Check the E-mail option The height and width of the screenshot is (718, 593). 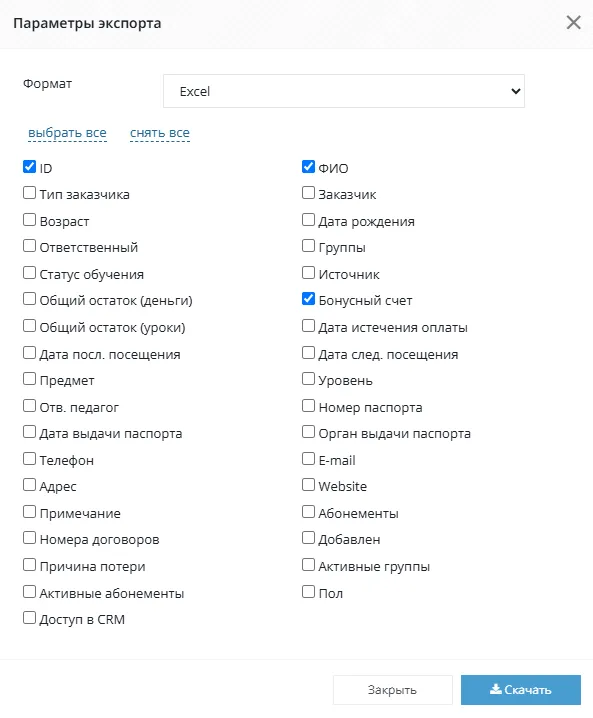(x=309, y=458)
